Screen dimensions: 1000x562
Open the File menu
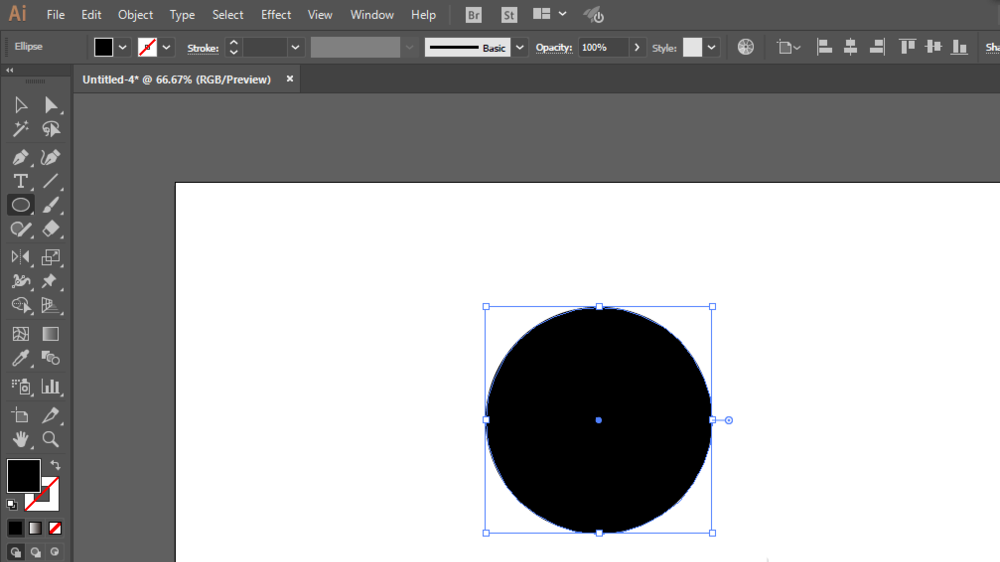(x=55, y=15)
